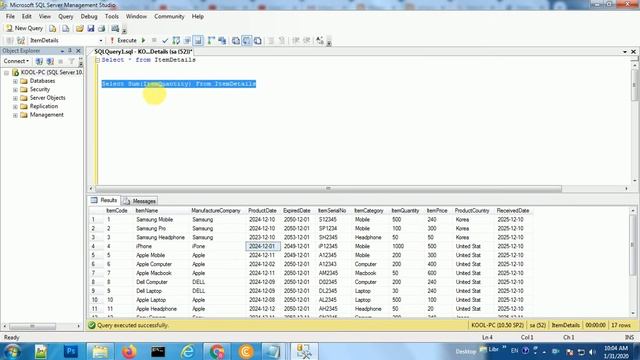Click the highlighted Select Sum query line
This screenshot has height=360, width=640.
click(x=179, y=84)
